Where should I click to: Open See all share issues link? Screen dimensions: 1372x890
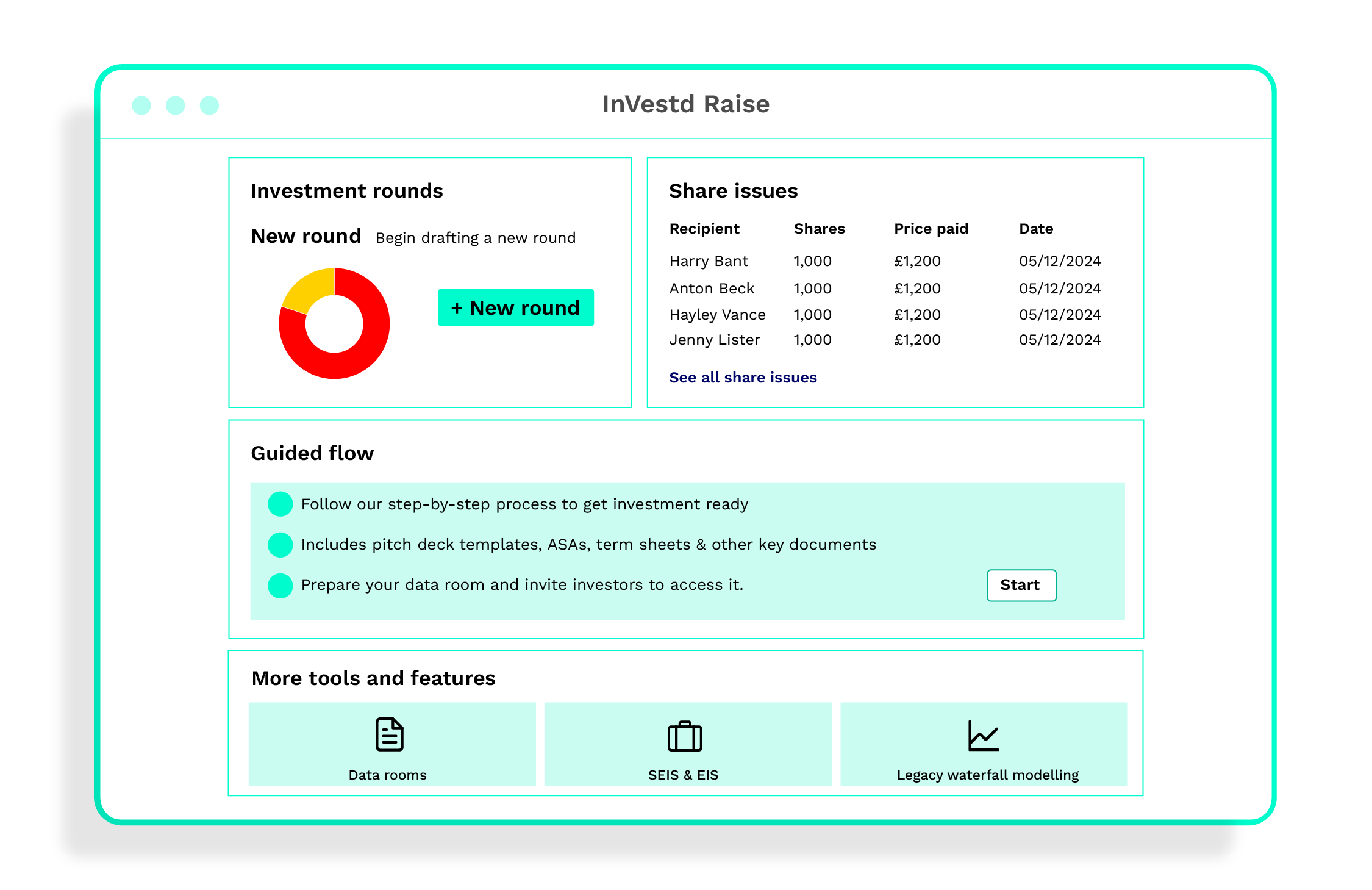click(743, 378)
